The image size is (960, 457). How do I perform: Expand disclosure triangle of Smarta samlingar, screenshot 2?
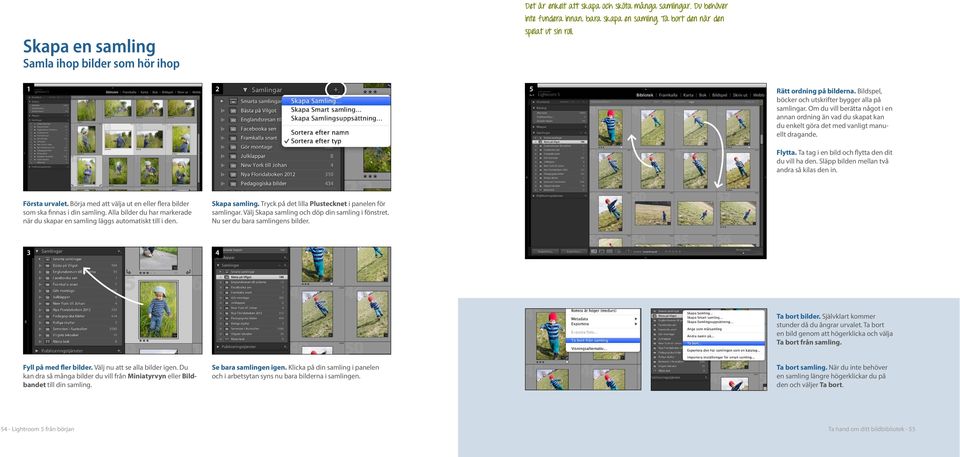coord(222,101)
